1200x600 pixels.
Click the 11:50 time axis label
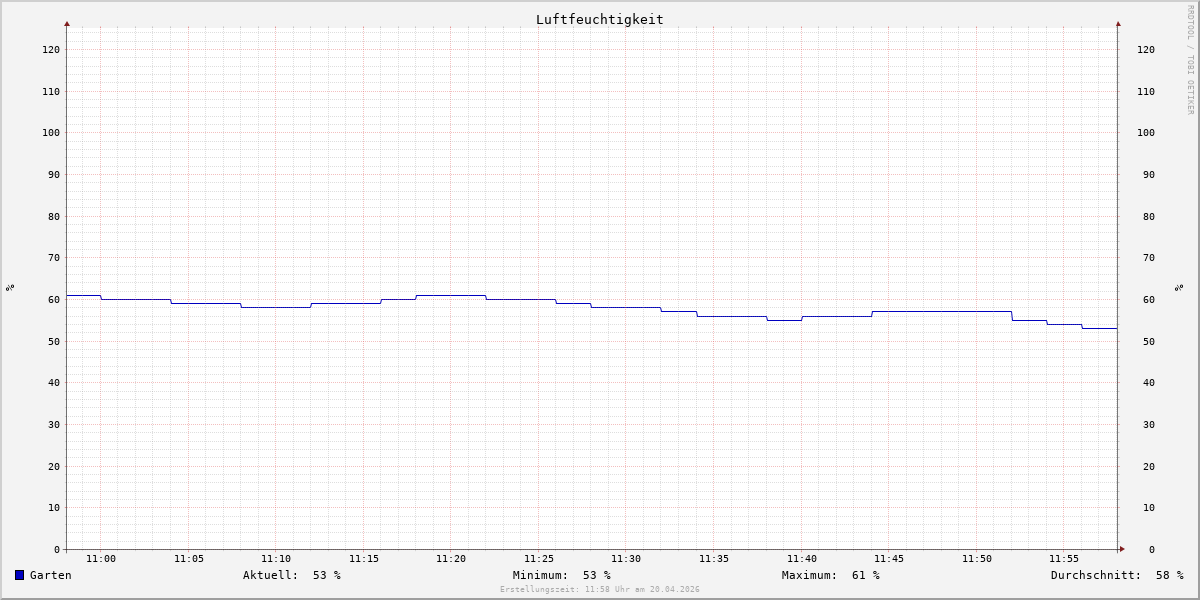coord(977,559)
